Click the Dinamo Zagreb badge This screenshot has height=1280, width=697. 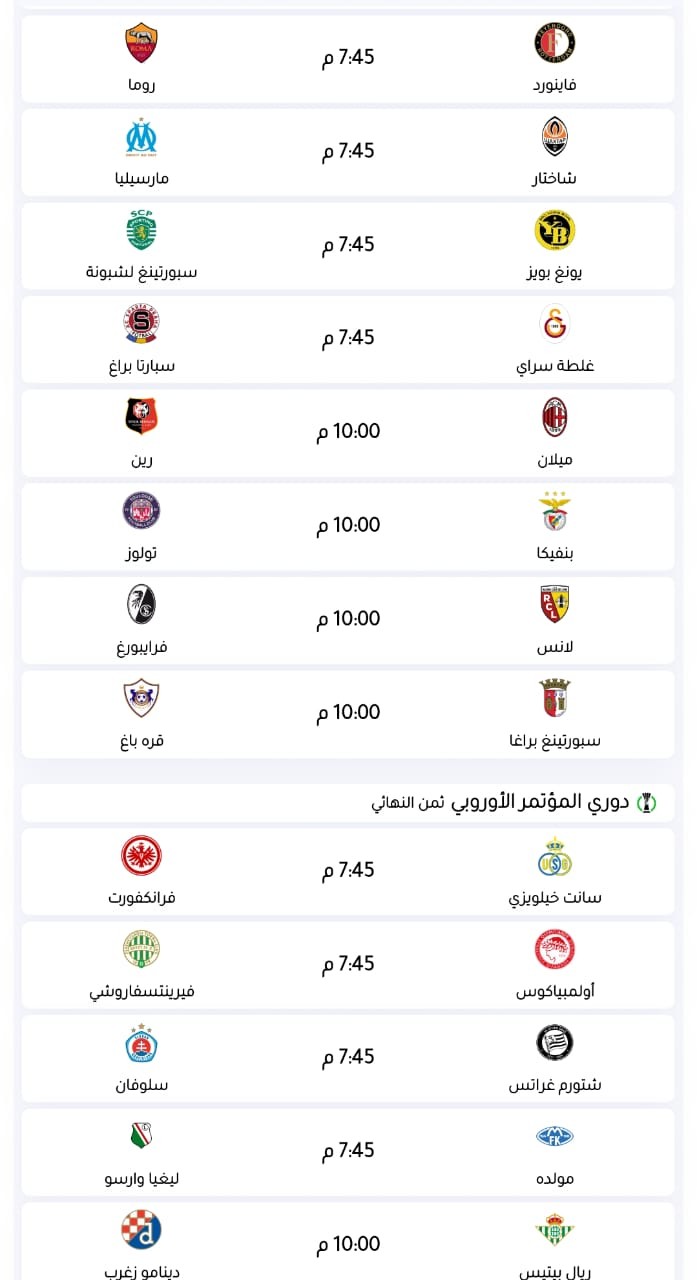click(x=141, y=1230)
